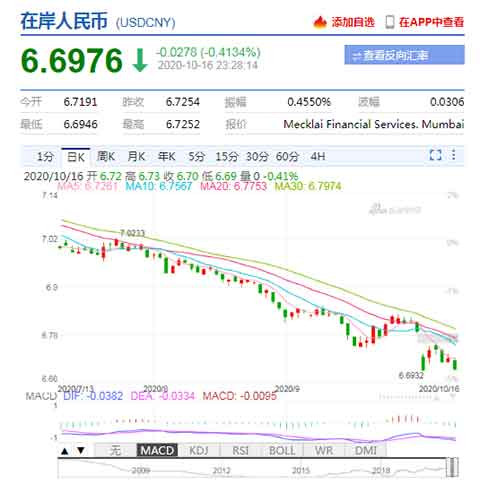The width and height of the screenshot is (480, 484).
Task: Click the opening value 6.7191
Action: click(80, 102)
